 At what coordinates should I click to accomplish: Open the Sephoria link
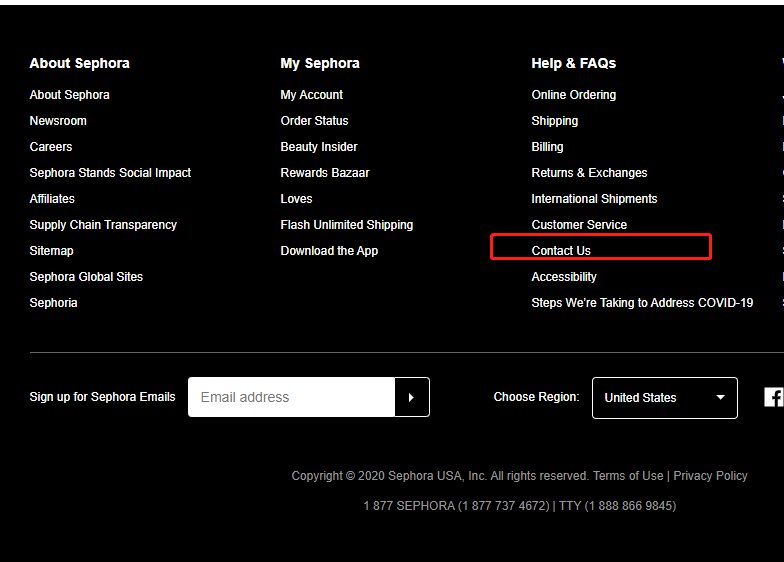54,303
